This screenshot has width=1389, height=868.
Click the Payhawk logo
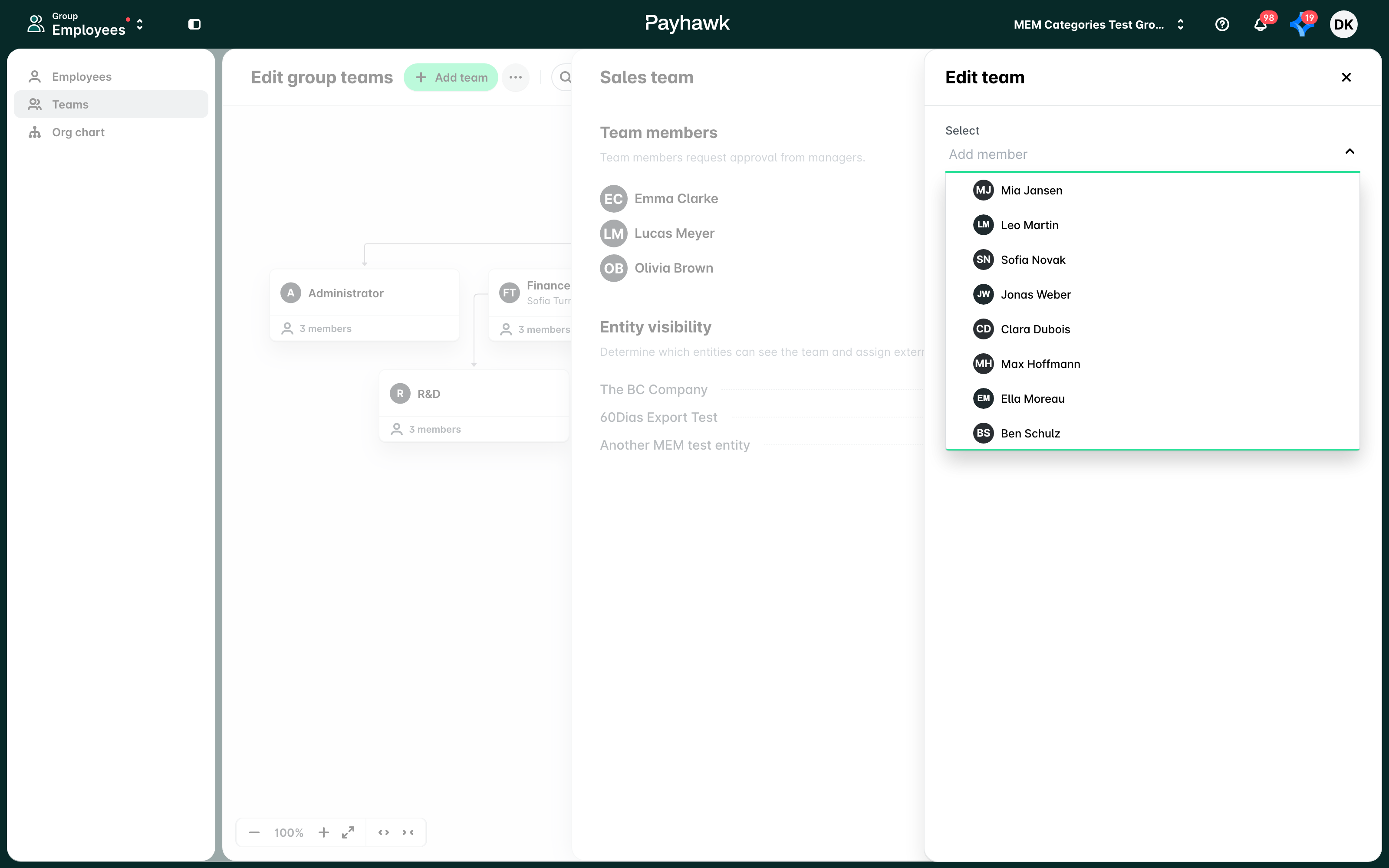pyautogui.click(x=687, y=23)
